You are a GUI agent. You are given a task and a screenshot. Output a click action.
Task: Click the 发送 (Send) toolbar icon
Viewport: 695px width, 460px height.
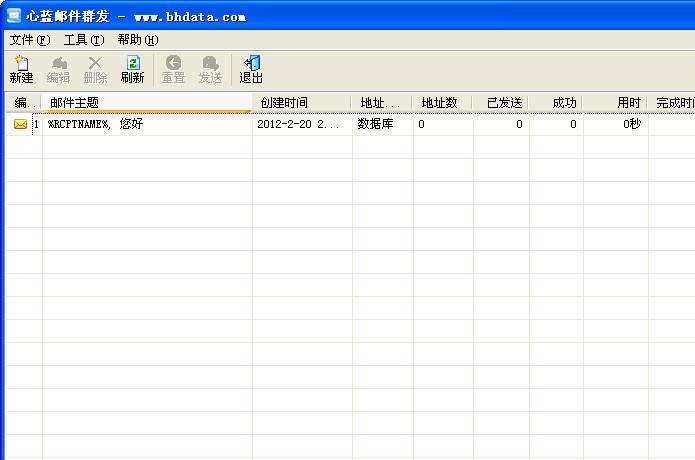click(x=210, y=69)
